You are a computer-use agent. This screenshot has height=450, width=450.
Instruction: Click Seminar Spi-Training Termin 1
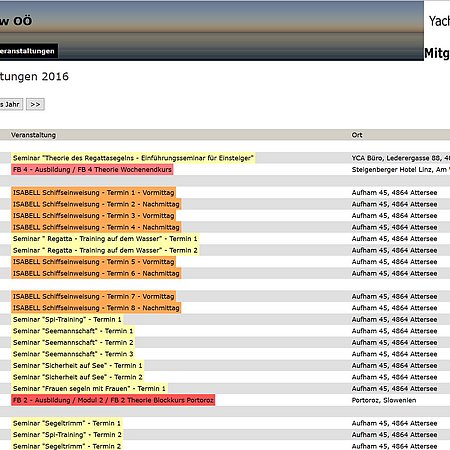pyautogui.click(x=67, y=319)
